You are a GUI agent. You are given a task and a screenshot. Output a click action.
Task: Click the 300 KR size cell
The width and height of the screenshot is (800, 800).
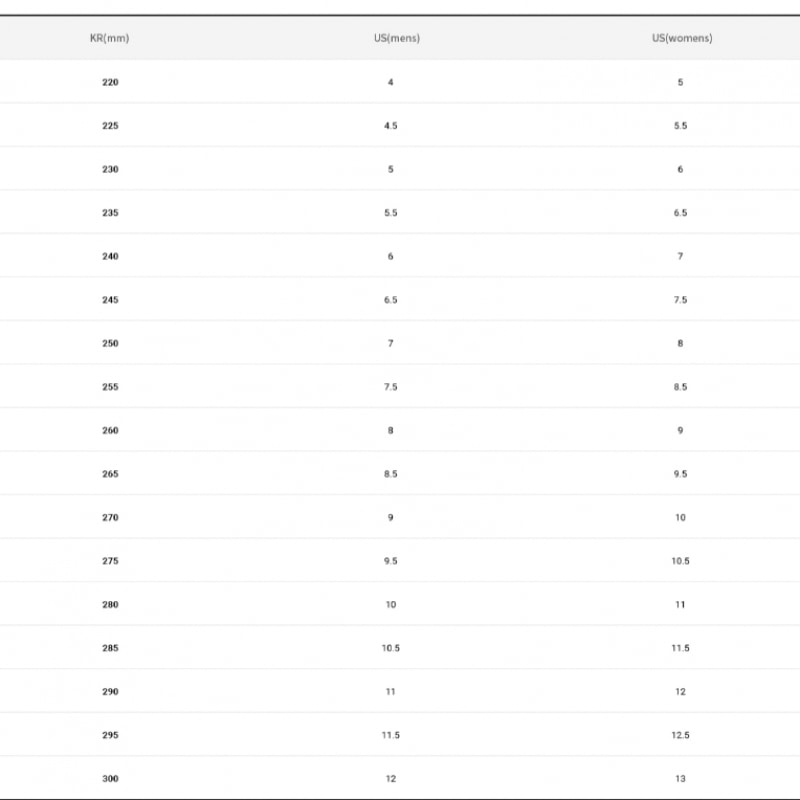click(110, 779)
